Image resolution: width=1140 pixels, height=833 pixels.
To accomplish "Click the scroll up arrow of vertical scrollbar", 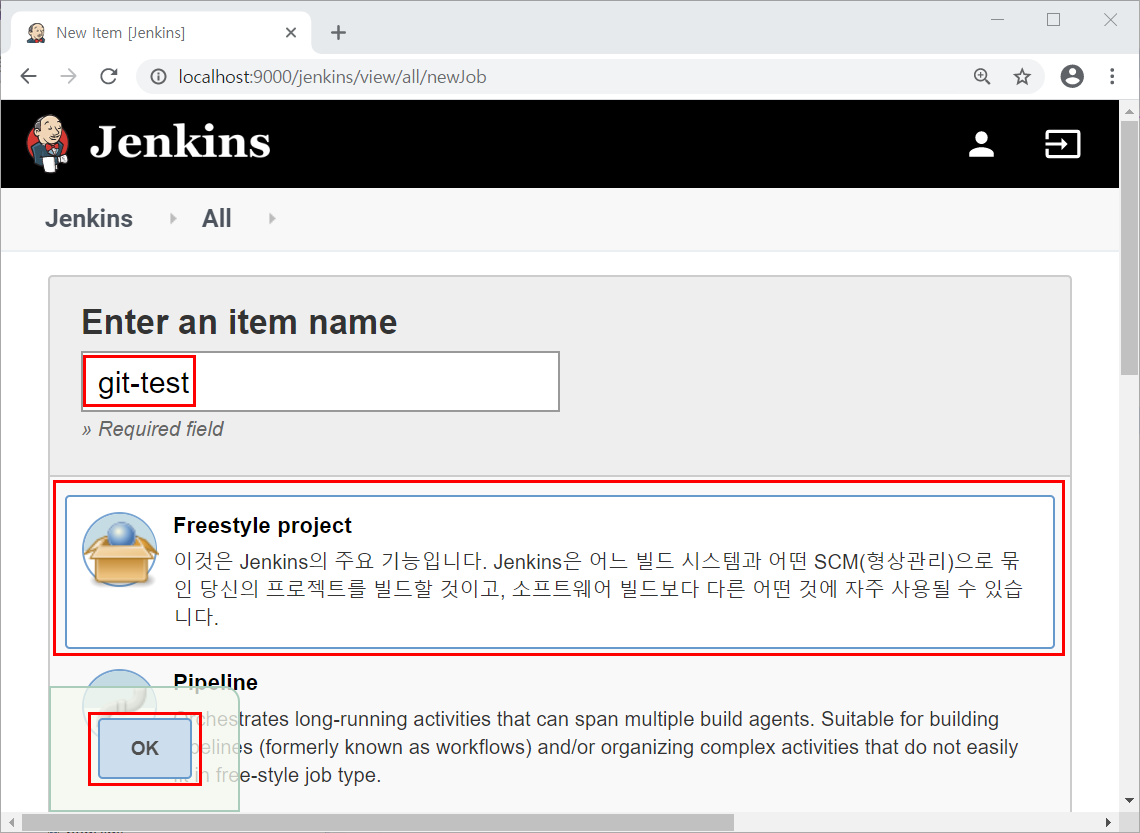I will (1130, 111).
